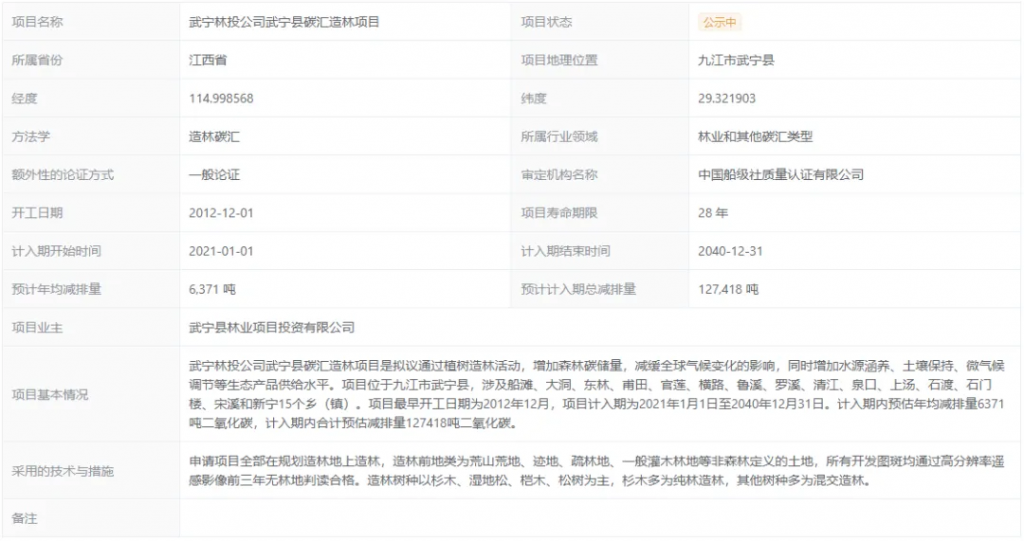Select start date 2012-12-01
Image resolution: width=1024 pixels, height=541 pixels.
tap(222, 213)
